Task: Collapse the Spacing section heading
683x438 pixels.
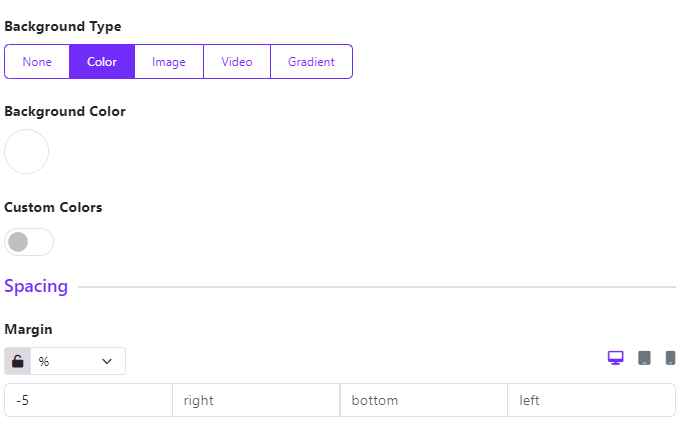Action: coord(36,286)
